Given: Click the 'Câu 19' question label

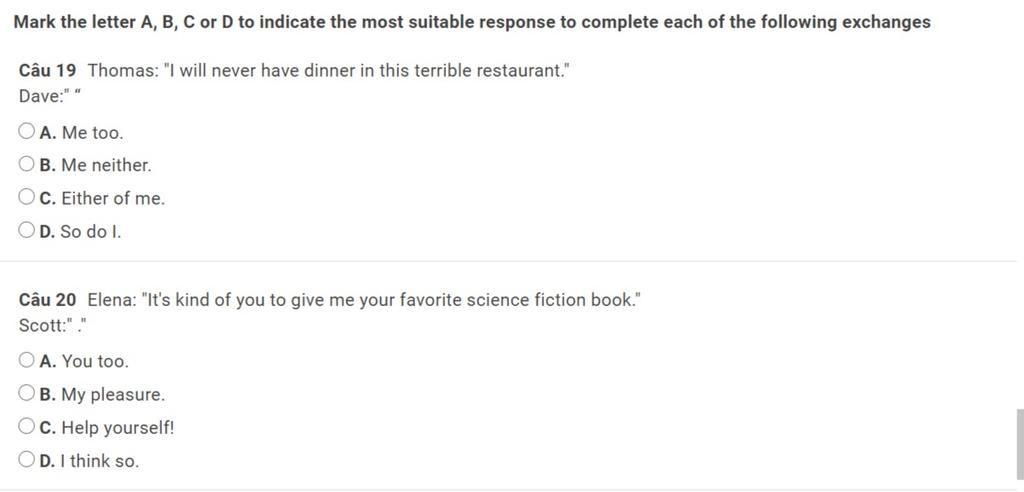Looking at the screenshot, I should pos(48,71).
